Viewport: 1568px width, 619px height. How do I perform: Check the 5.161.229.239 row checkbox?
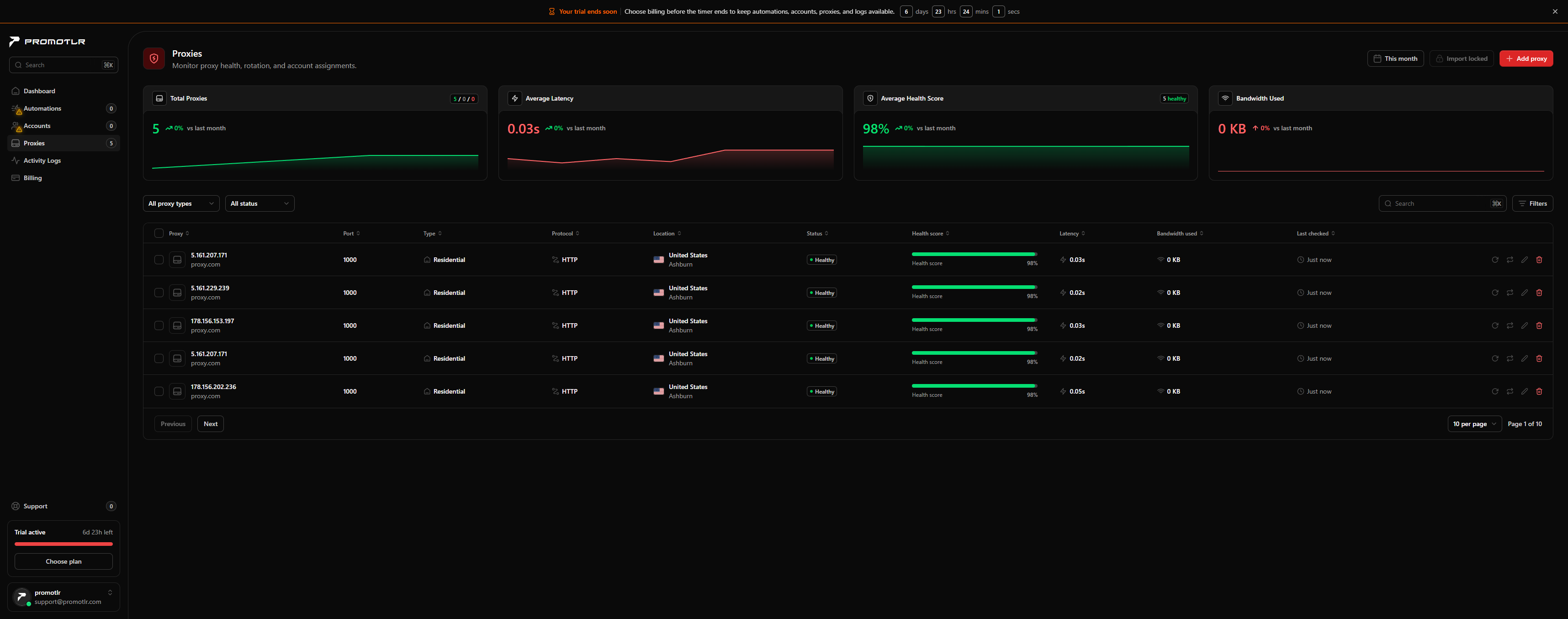coord(159,293)
